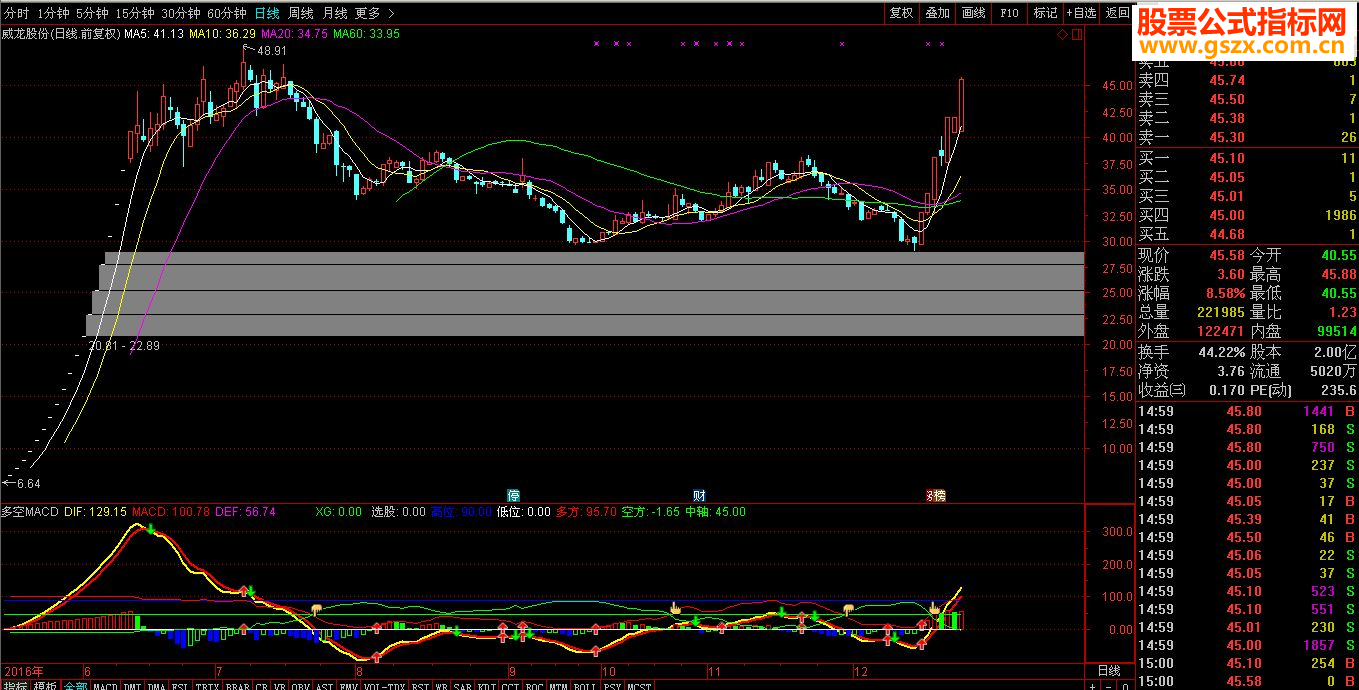Select the ROC indicator tab

[x=534, y=684]
